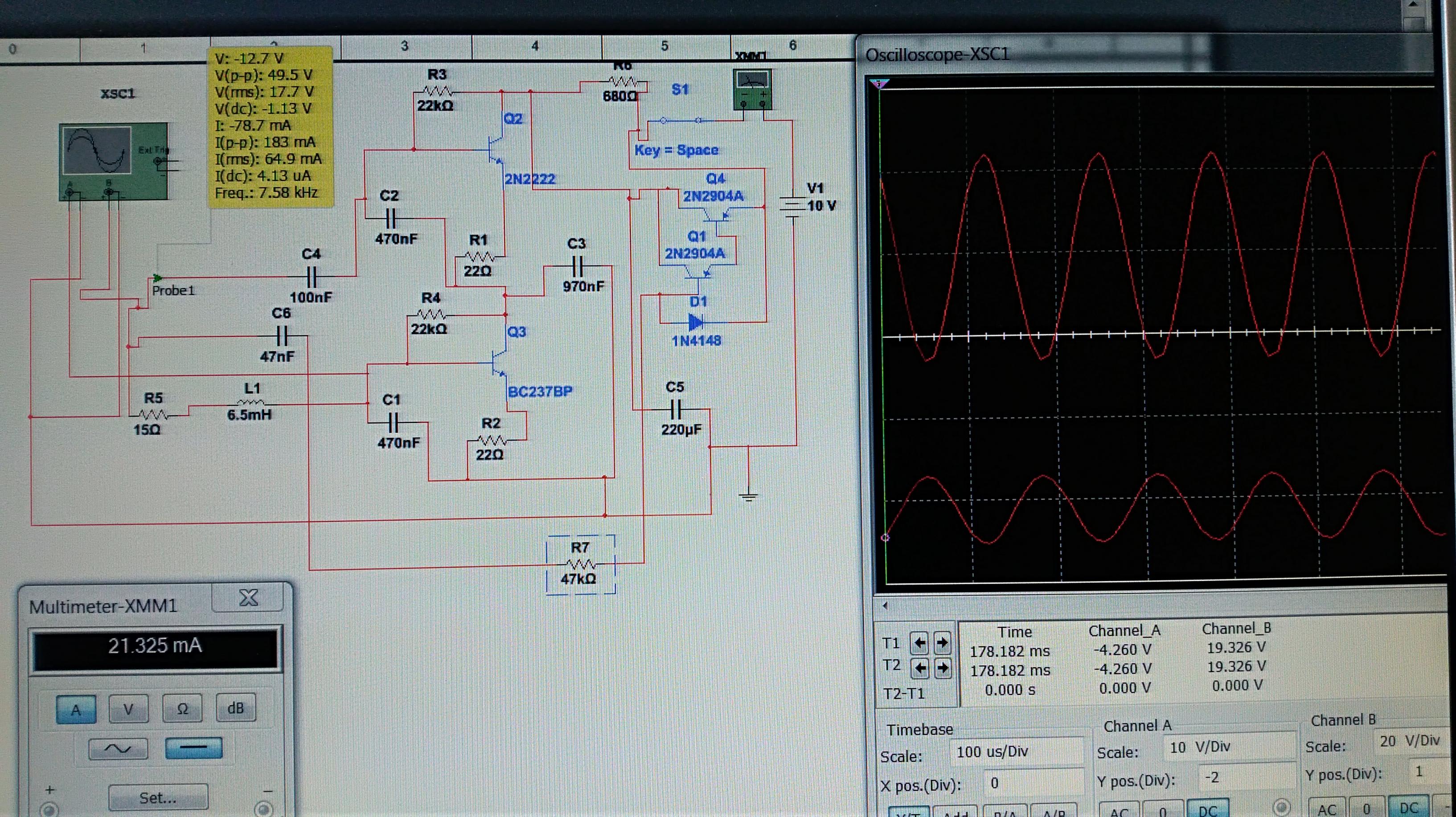Close the Multimeter-XMM1 window
Image resolution: width=1456 pixels, height=817 pixels.
pyautogui.click(x=248, y=598)
